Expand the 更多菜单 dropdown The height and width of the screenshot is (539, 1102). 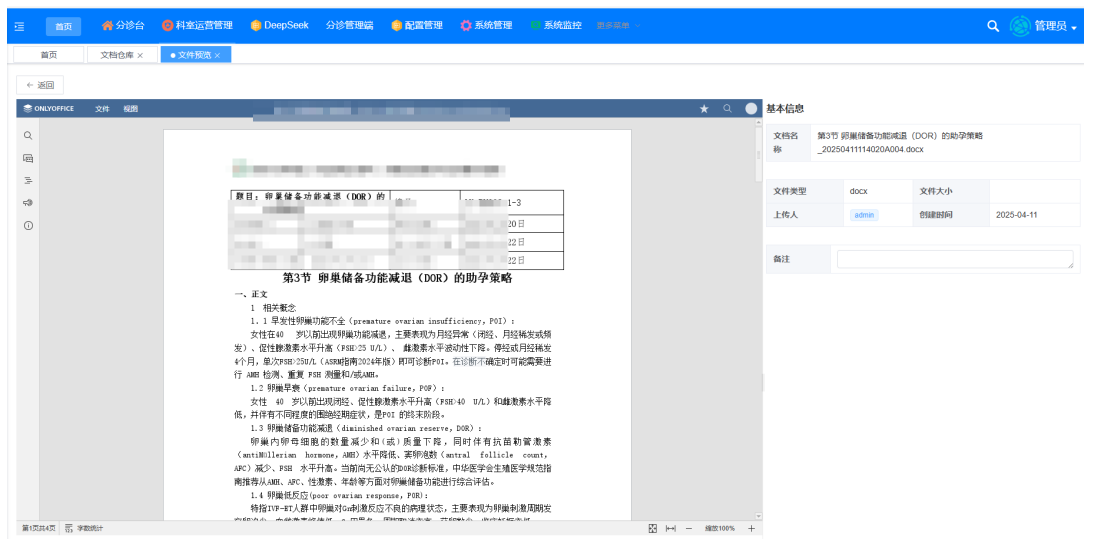618,26
